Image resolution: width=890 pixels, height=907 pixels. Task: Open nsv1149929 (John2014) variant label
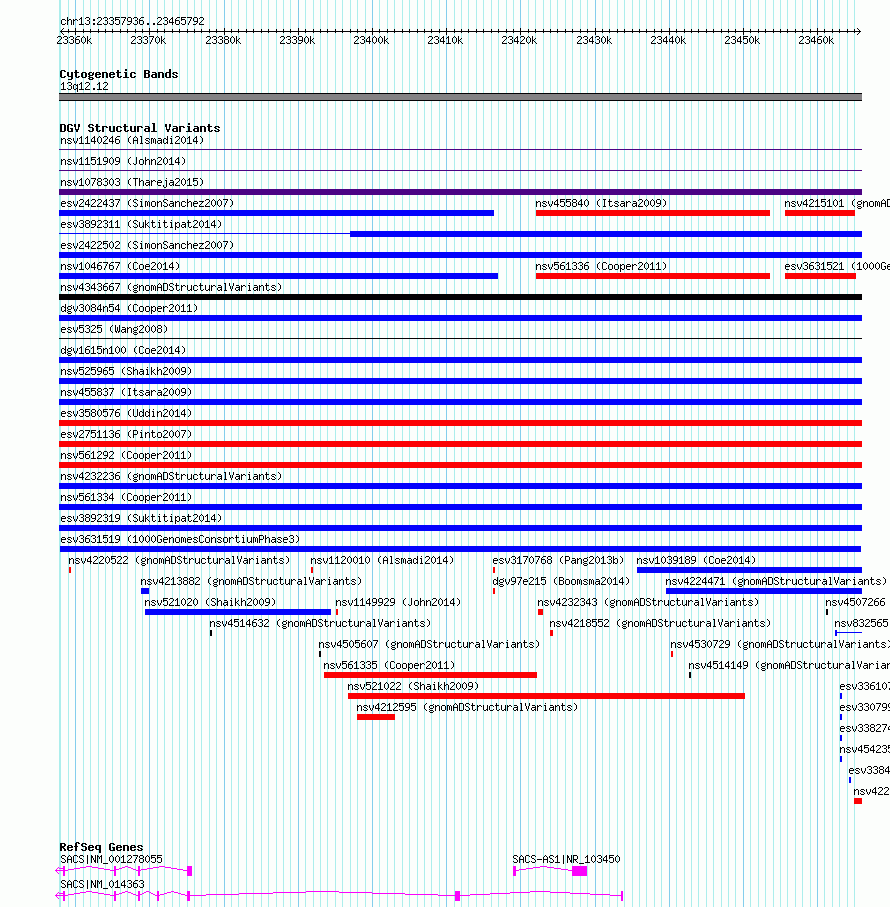(398, 602)
